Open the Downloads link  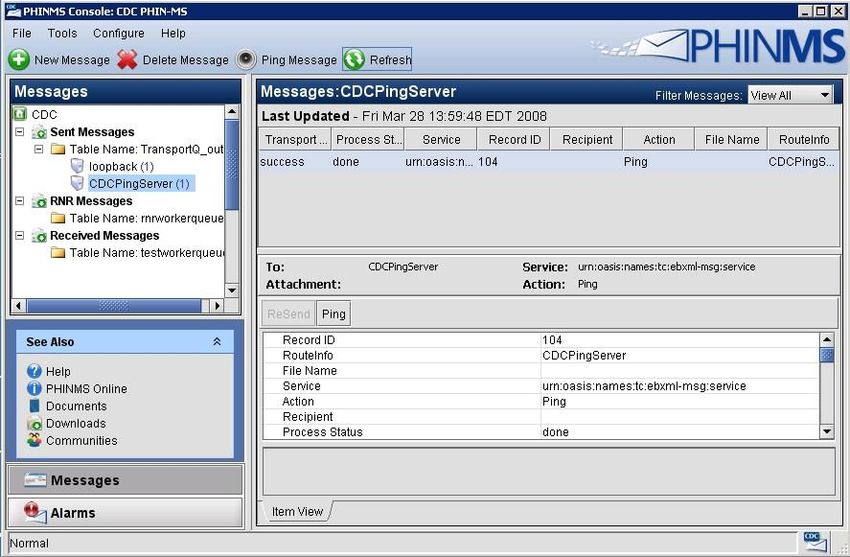pyautogui.click(x=76, y=423)
